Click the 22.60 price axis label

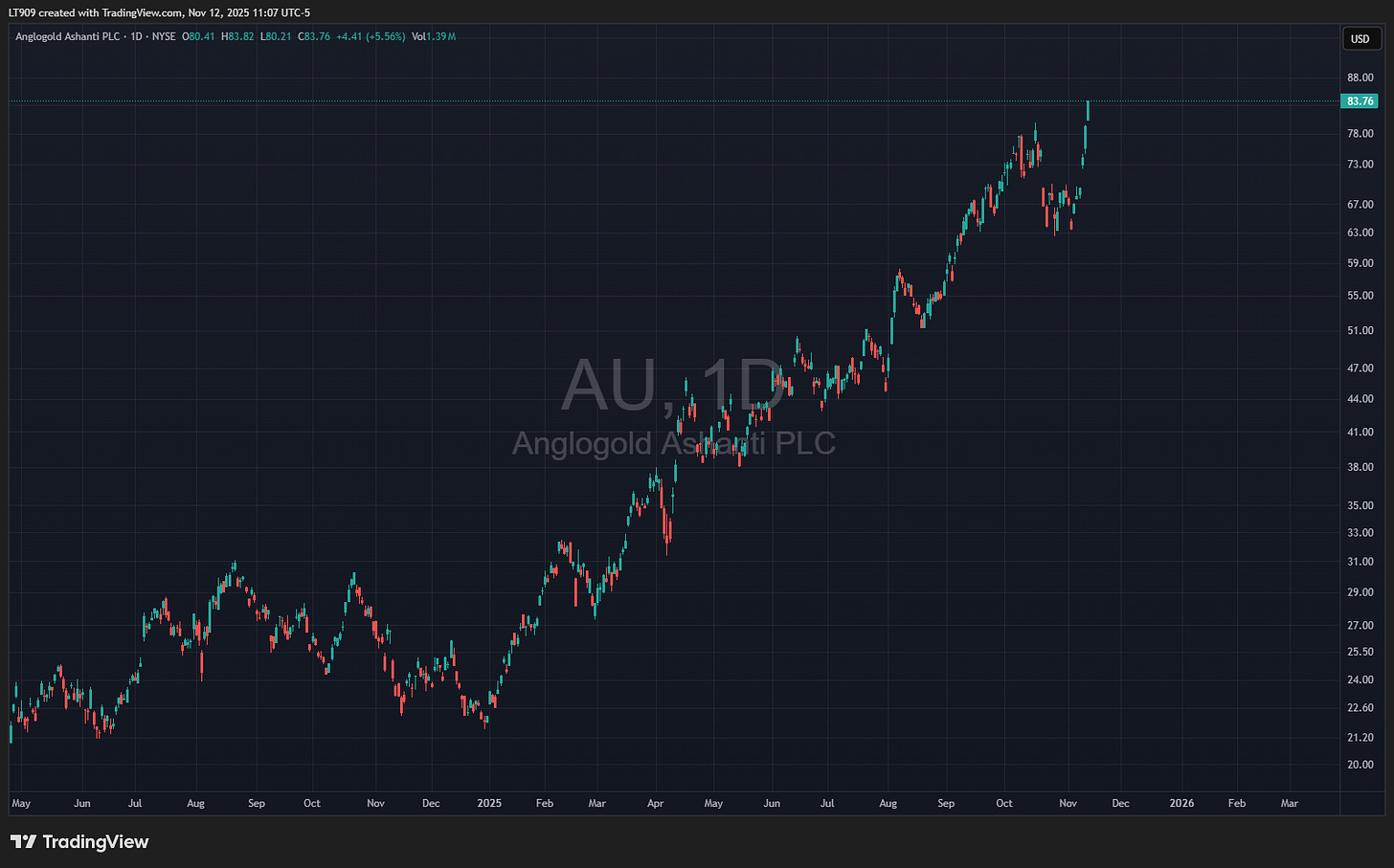pyautogui.click(x=1360, y=708)
